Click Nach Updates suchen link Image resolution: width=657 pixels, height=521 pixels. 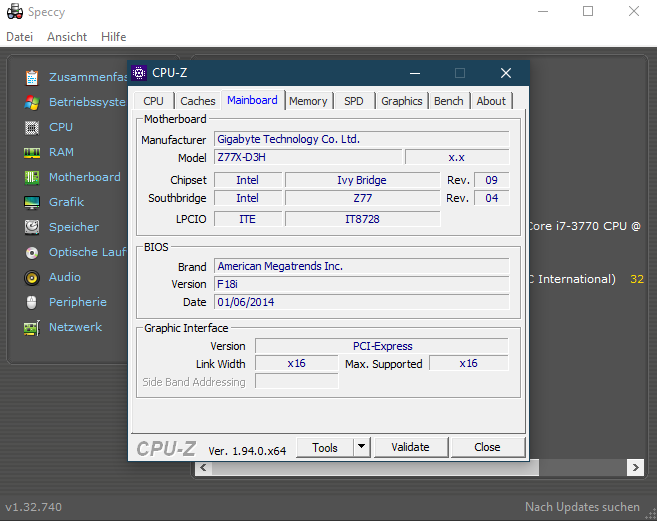pyautogui.click(x=582, y=507)
